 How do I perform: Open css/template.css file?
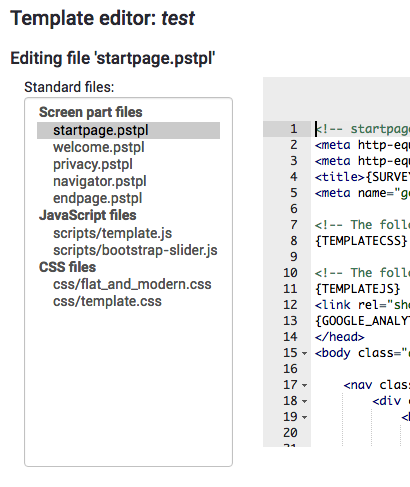(x=107, y=301)
